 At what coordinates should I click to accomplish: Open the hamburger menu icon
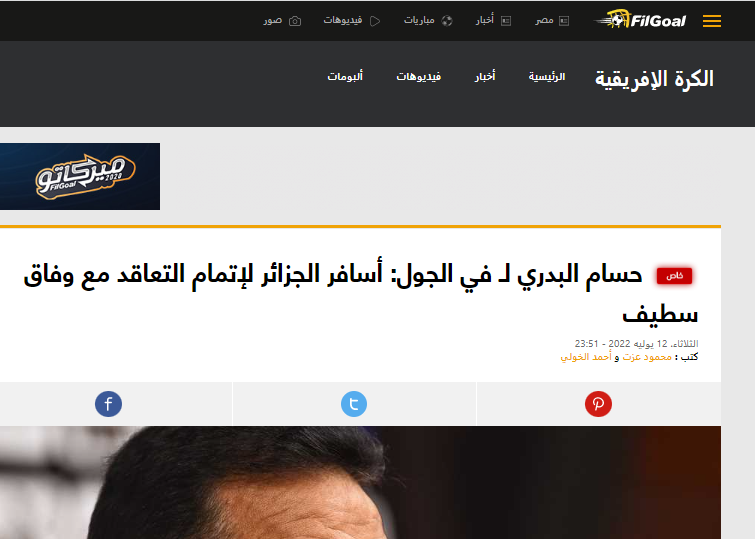tap(712, 21)
